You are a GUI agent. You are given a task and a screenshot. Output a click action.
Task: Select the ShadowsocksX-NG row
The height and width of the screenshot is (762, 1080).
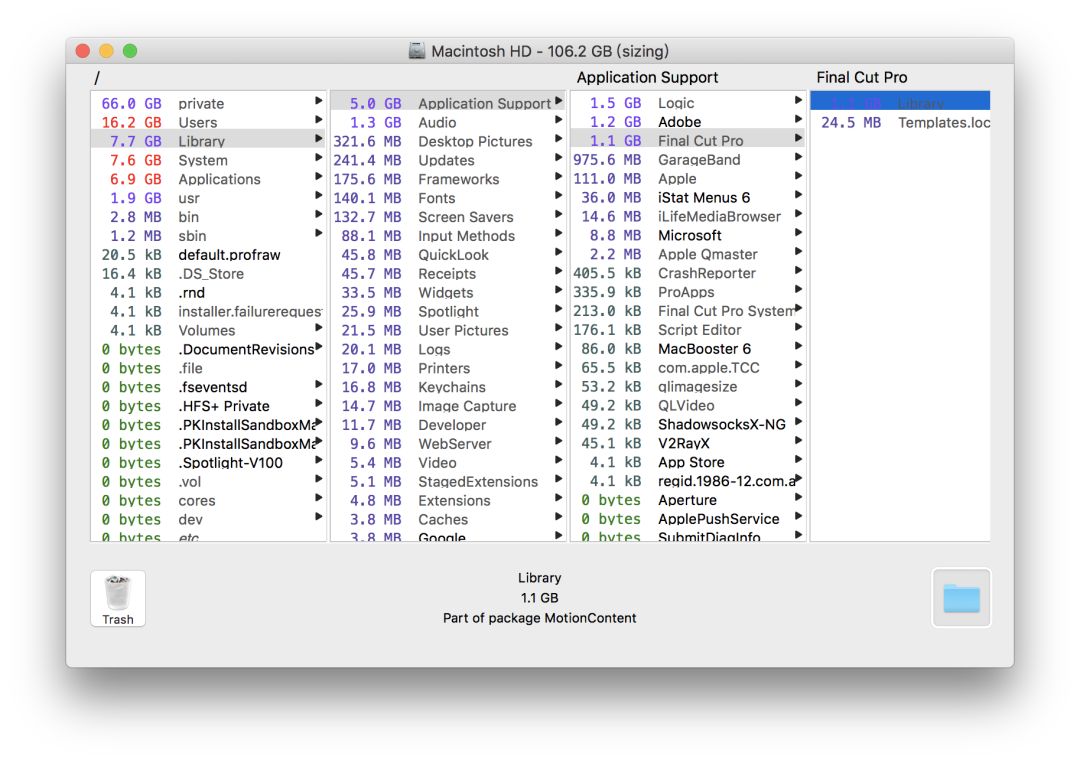click(688, 424)
